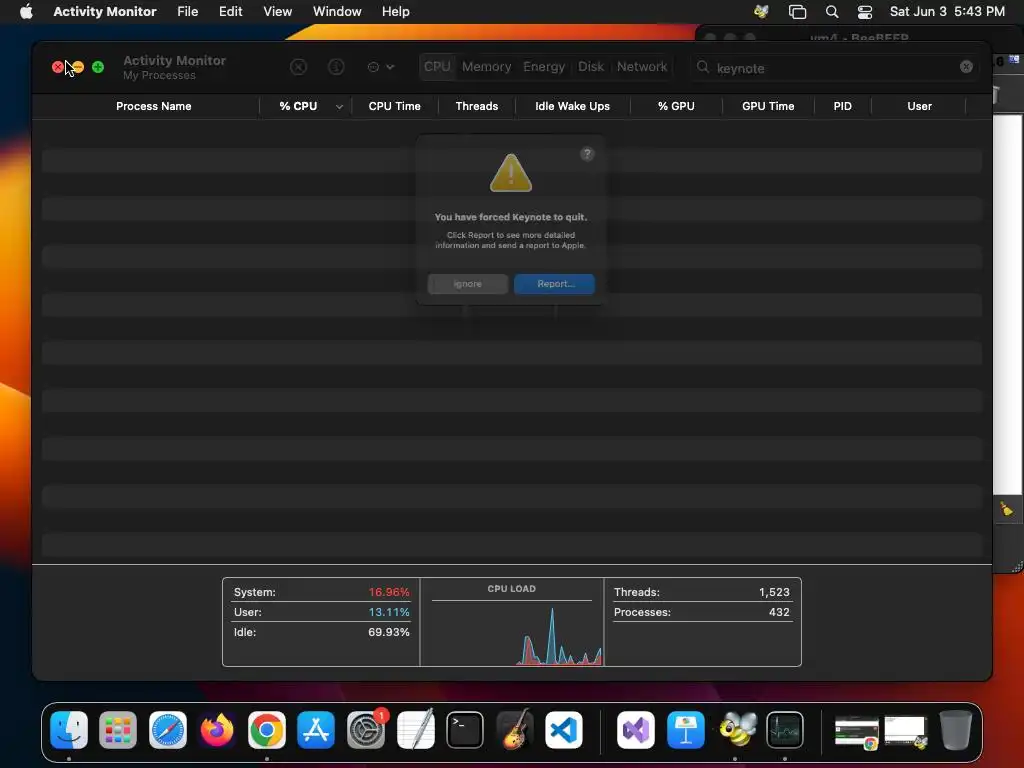Screen dimensions: 1024x768
Task: Click the stop process toolbar icon
Action: click(x=298, y=67)
